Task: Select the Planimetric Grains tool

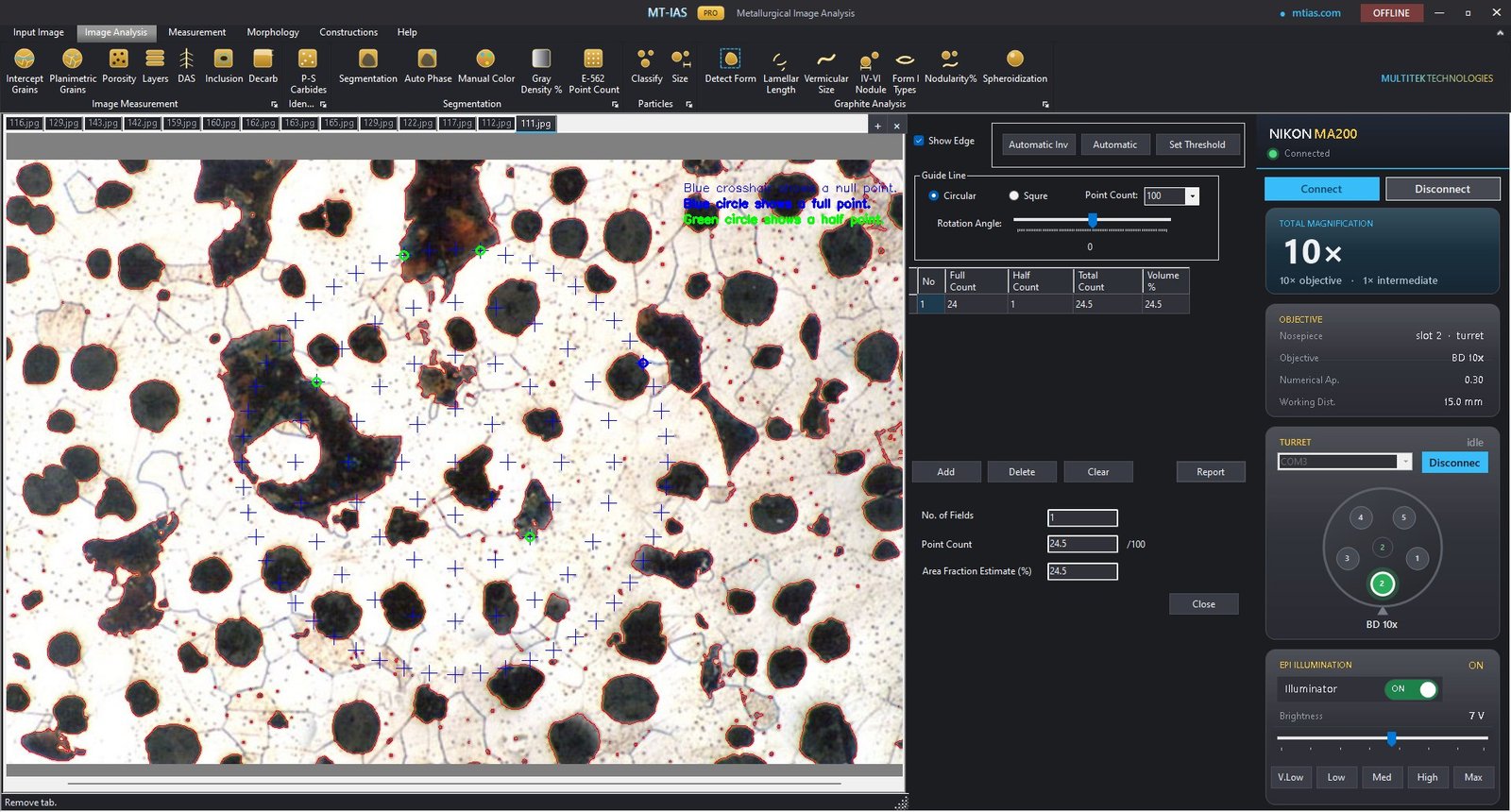Action: click(73, 72)
